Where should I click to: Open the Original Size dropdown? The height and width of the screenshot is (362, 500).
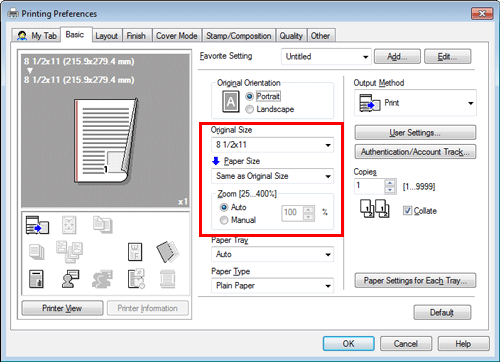pyautogui.click(x=272, y=145)
